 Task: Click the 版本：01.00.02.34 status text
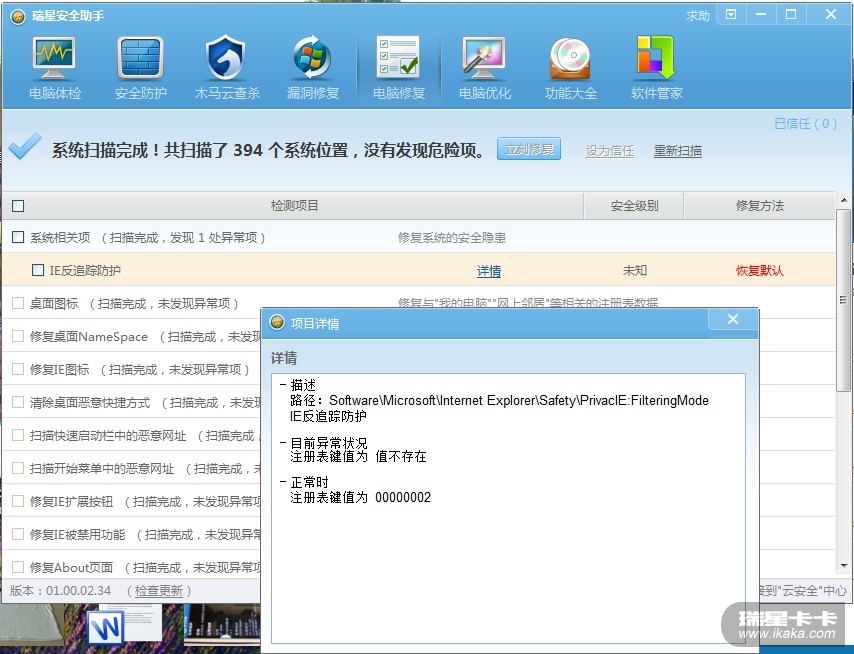(x=60, y=590)
